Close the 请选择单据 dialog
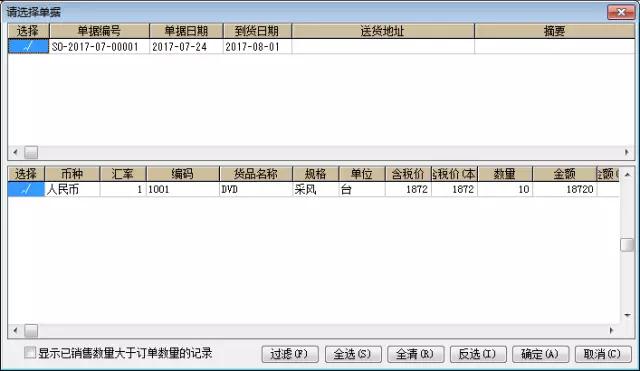This screenshot has width=640, height=371. (x=621, y=12)
